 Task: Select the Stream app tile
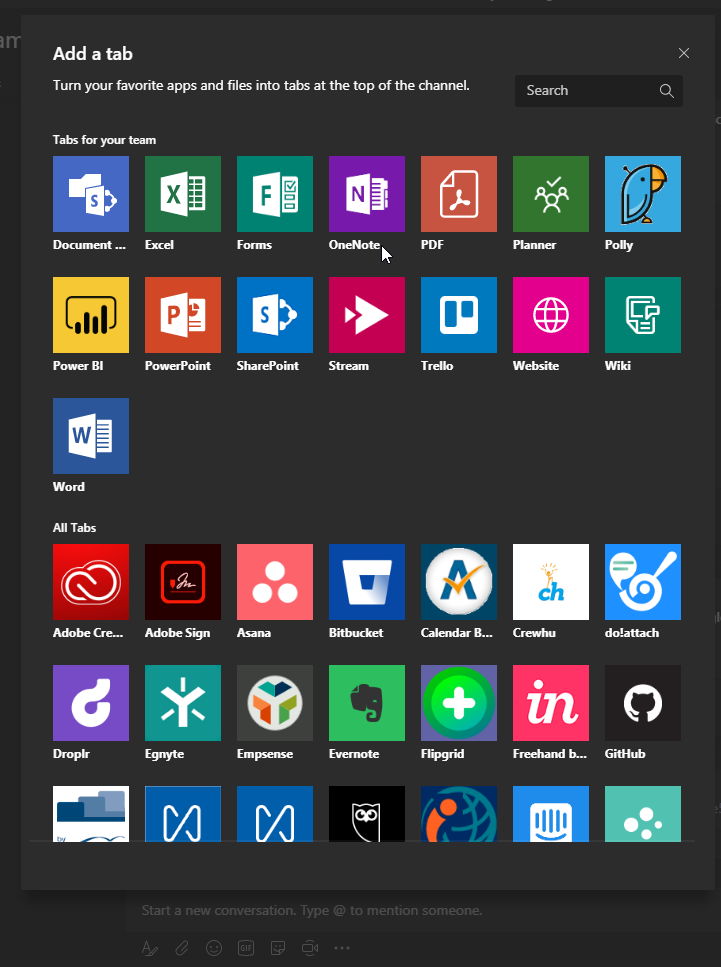(x=367, y=315)
